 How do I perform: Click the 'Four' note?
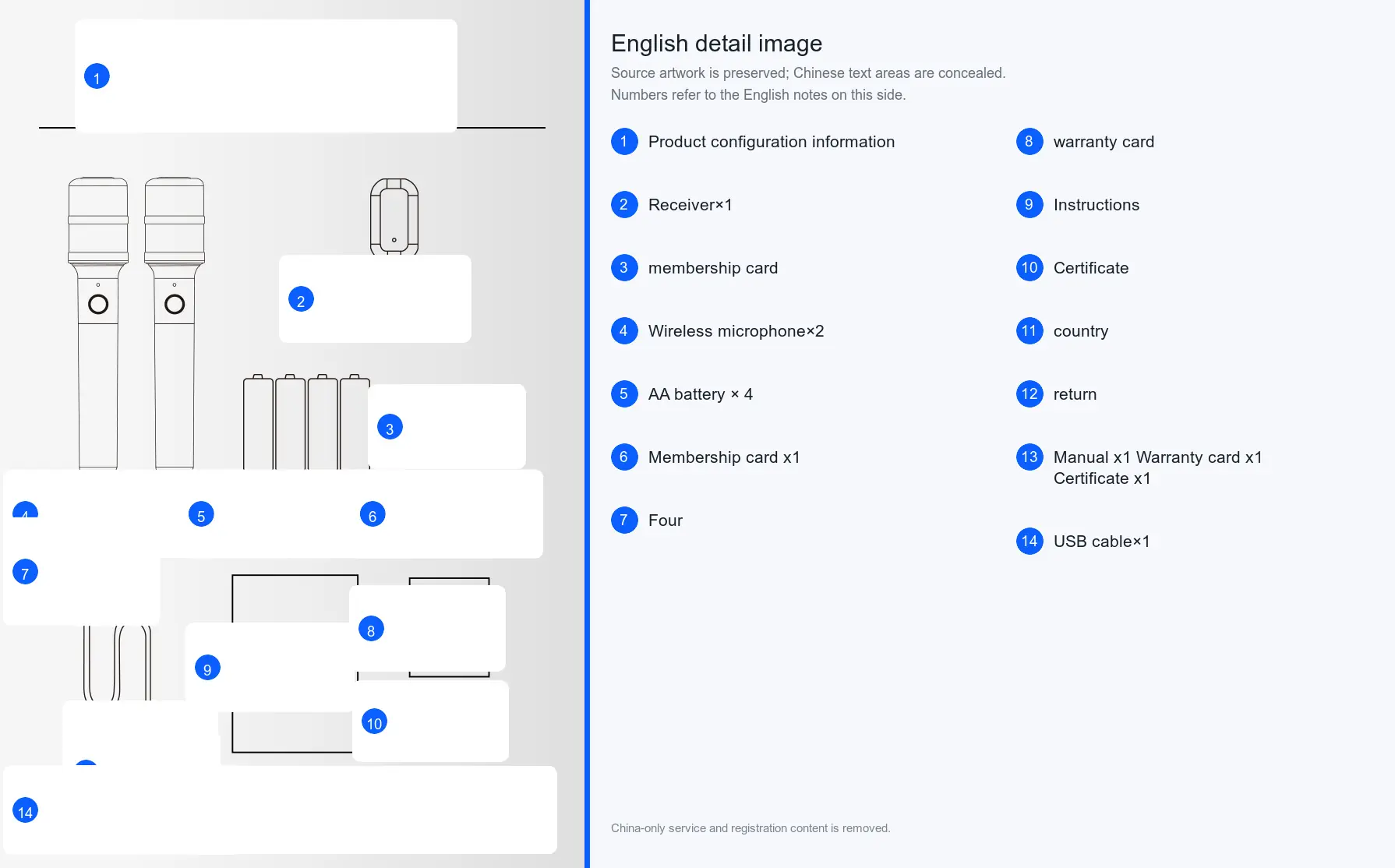[666, 520]
